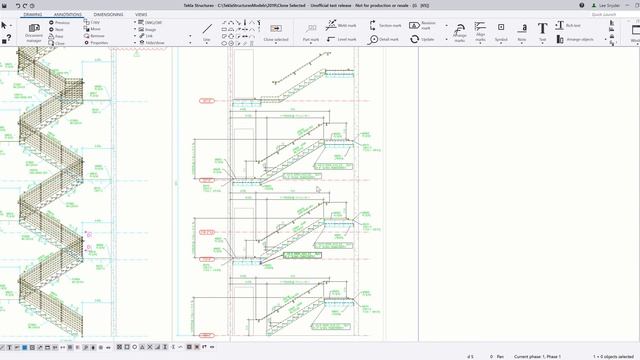This screenshot has width=640, height=360.
Task: Close the current drawing
Action: coord(57,43)
